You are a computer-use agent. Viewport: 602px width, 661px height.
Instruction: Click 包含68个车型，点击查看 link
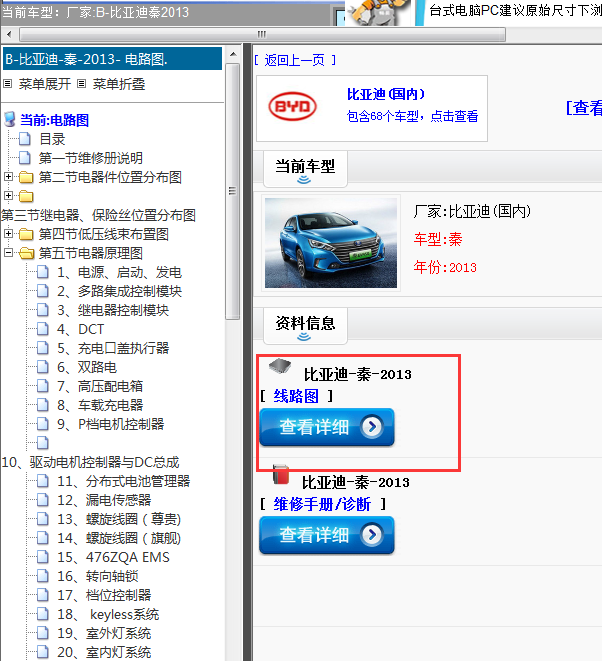coord(412,116)
